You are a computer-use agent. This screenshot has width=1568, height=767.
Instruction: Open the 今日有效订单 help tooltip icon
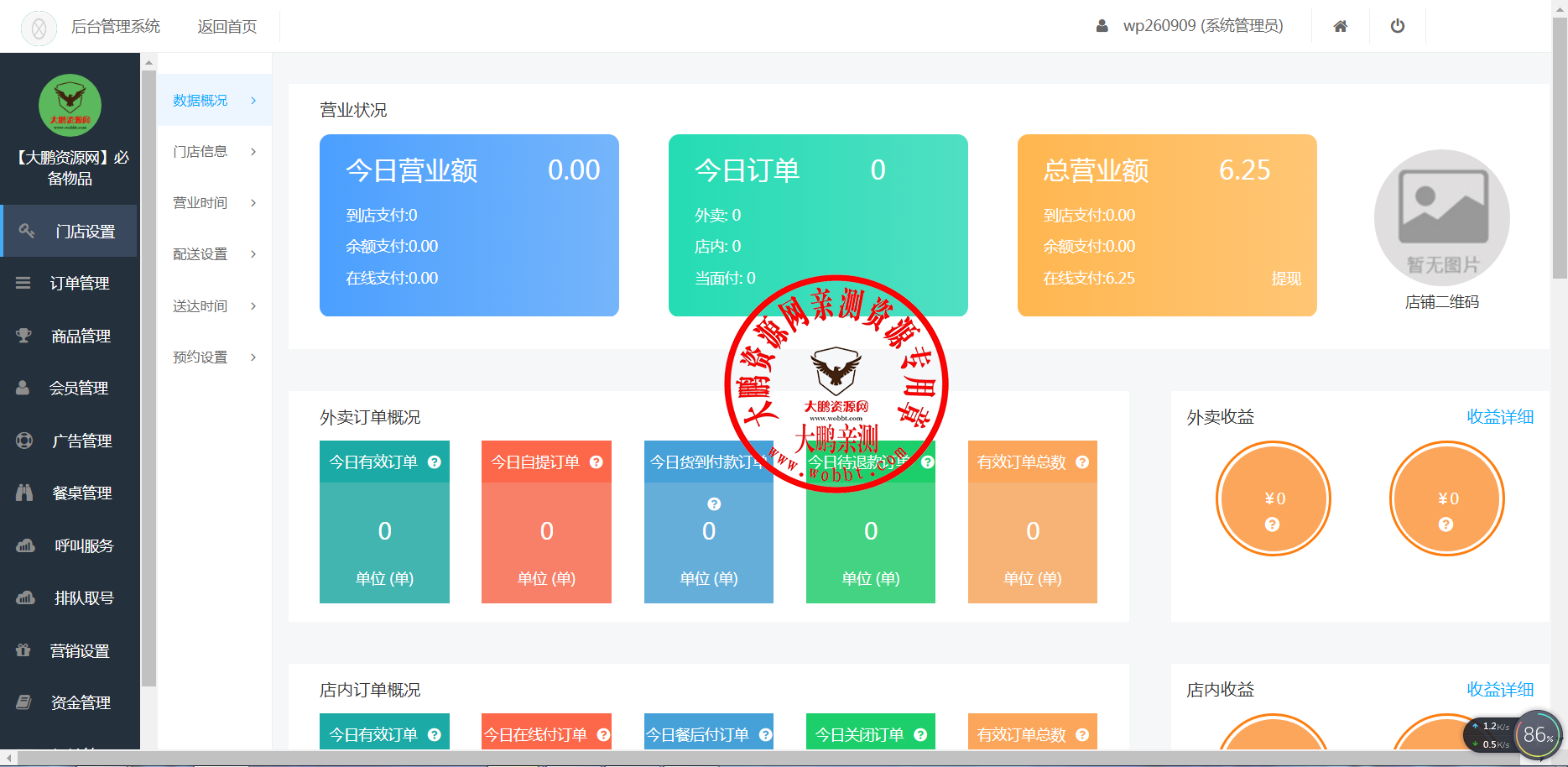tap(435, 462)
